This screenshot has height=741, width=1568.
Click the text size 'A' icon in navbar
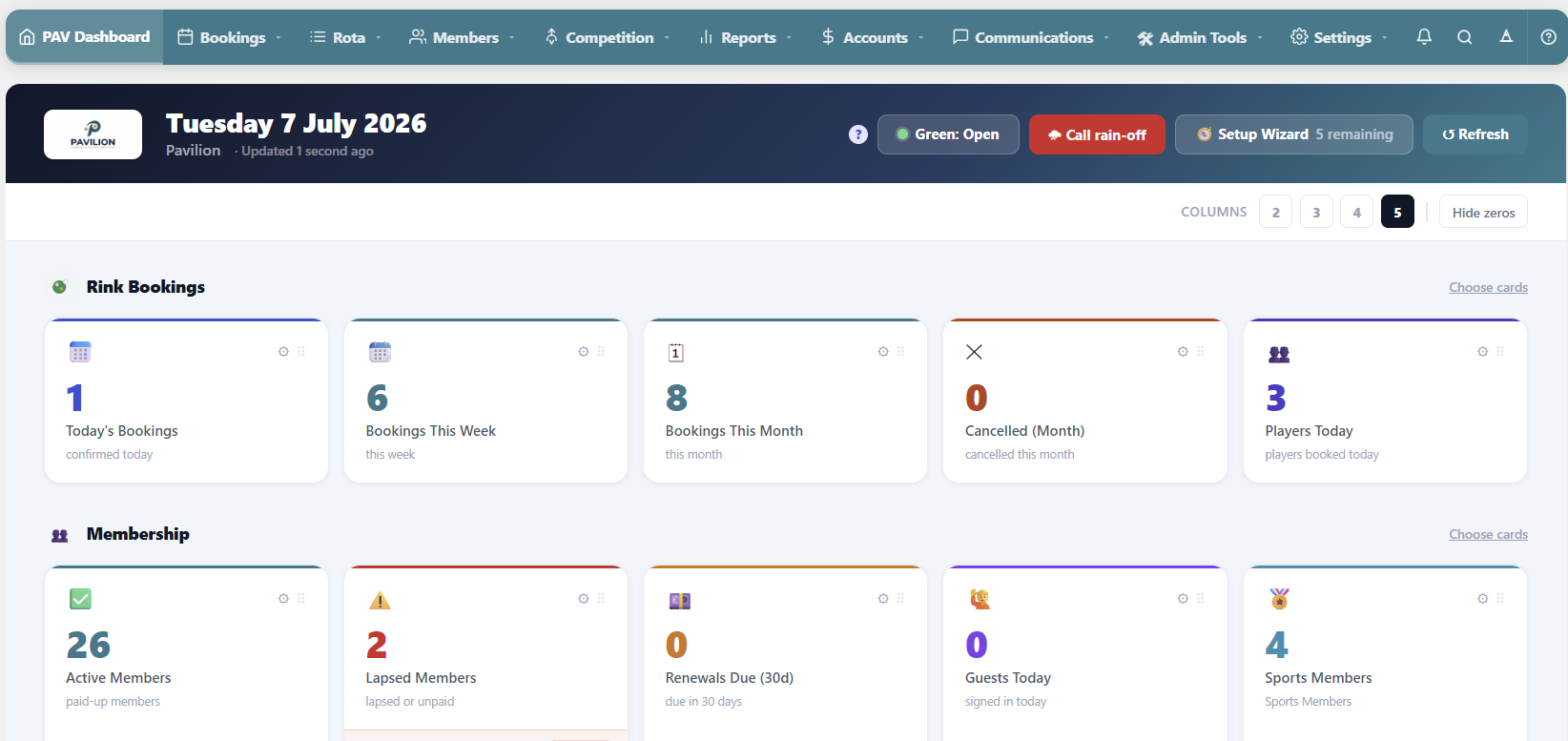(1506, 37)
